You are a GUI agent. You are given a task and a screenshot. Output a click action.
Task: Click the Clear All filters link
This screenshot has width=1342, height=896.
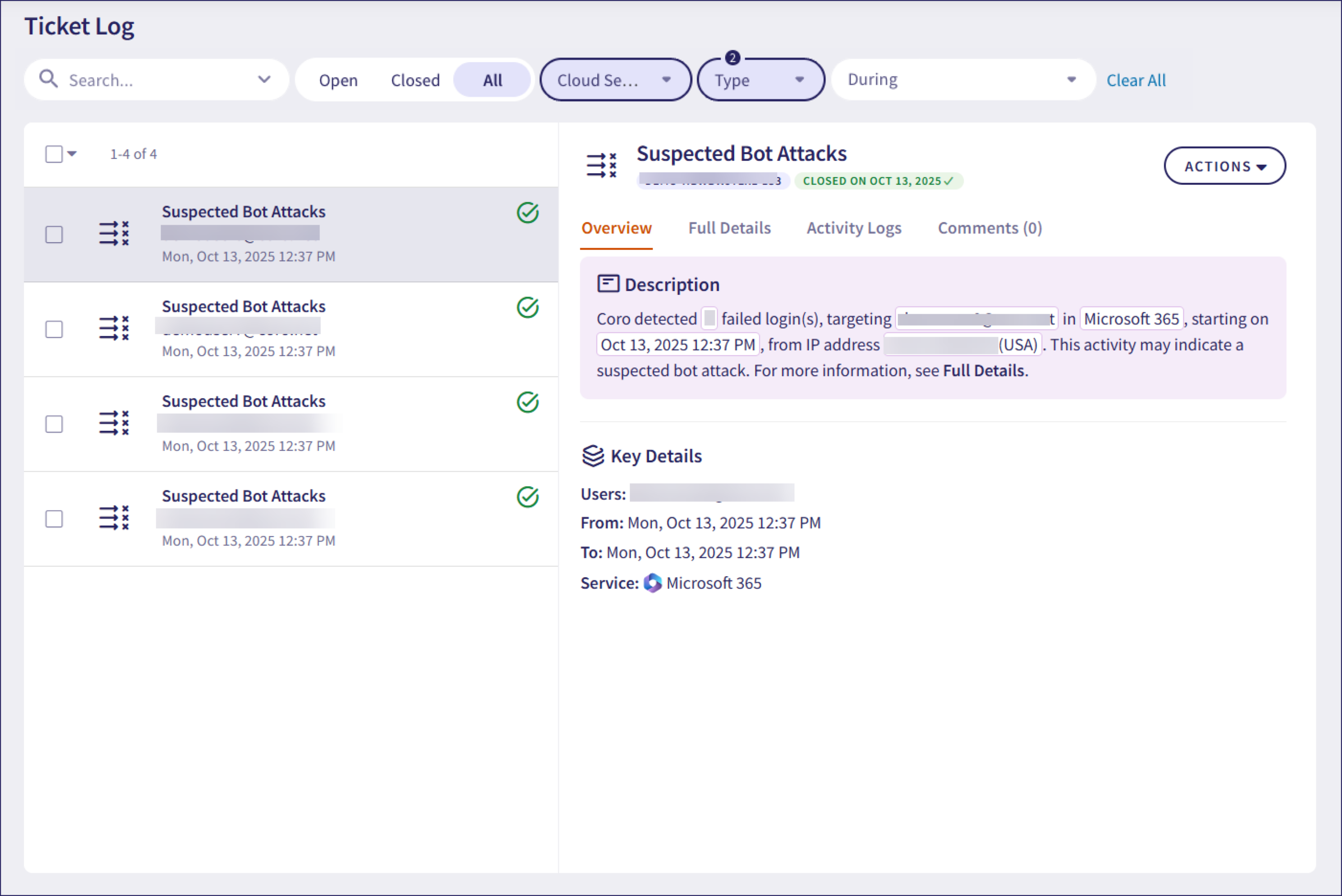[1136, 80]
